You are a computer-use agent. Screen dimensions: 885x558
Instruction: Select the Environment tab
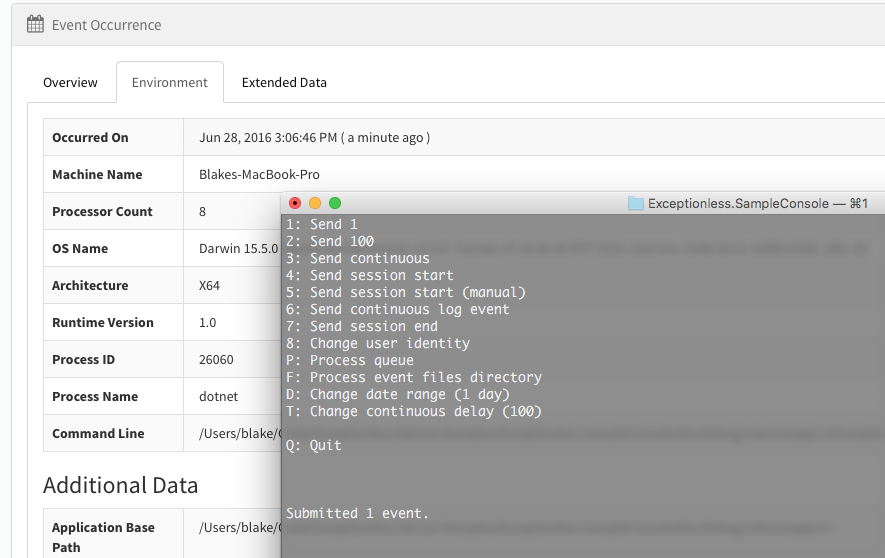(x=170, y=82)
